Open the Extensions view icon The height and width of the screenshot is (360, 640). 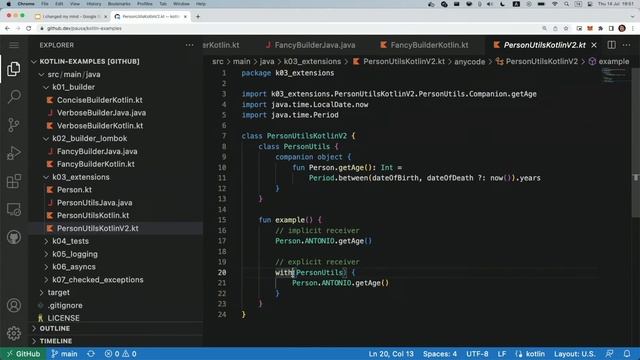(13, 181)
